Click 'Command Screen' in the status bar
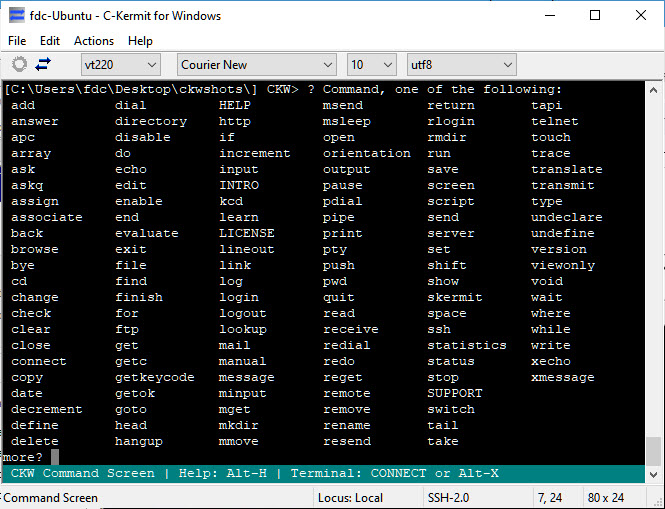This screenshot has height=509, width=665. point(50,498)
